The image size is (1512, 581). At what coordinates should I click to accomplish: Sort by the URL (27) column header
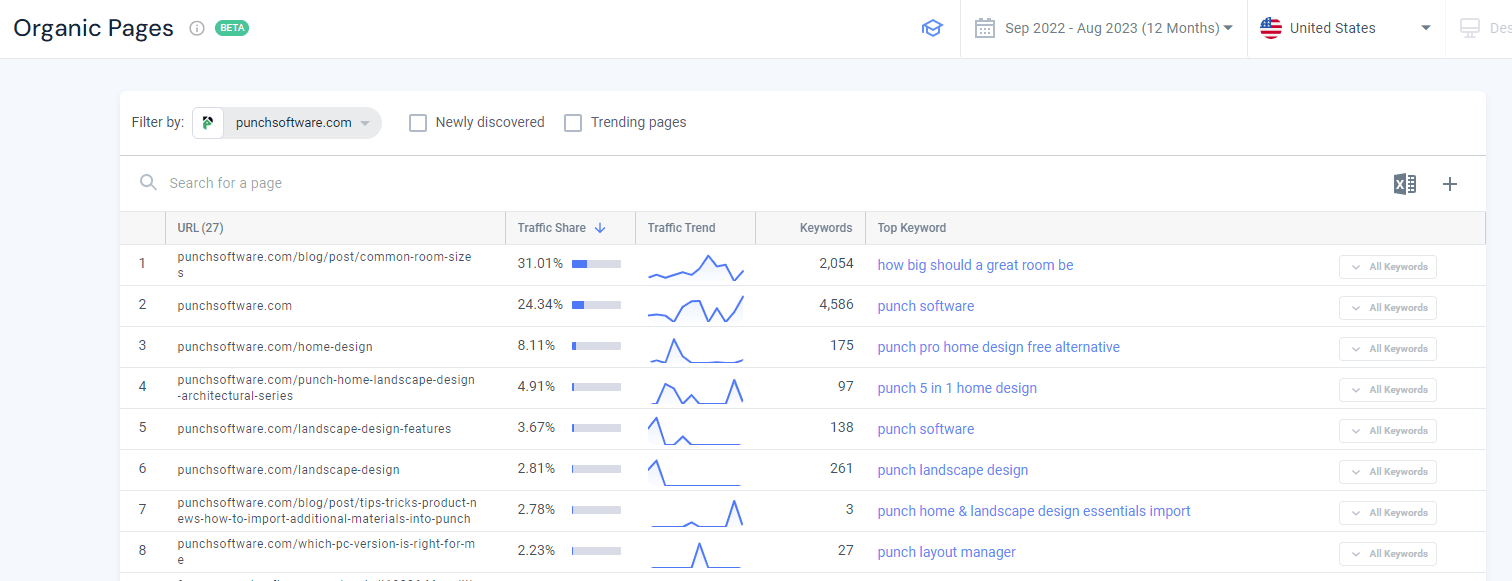coord(200,228)
